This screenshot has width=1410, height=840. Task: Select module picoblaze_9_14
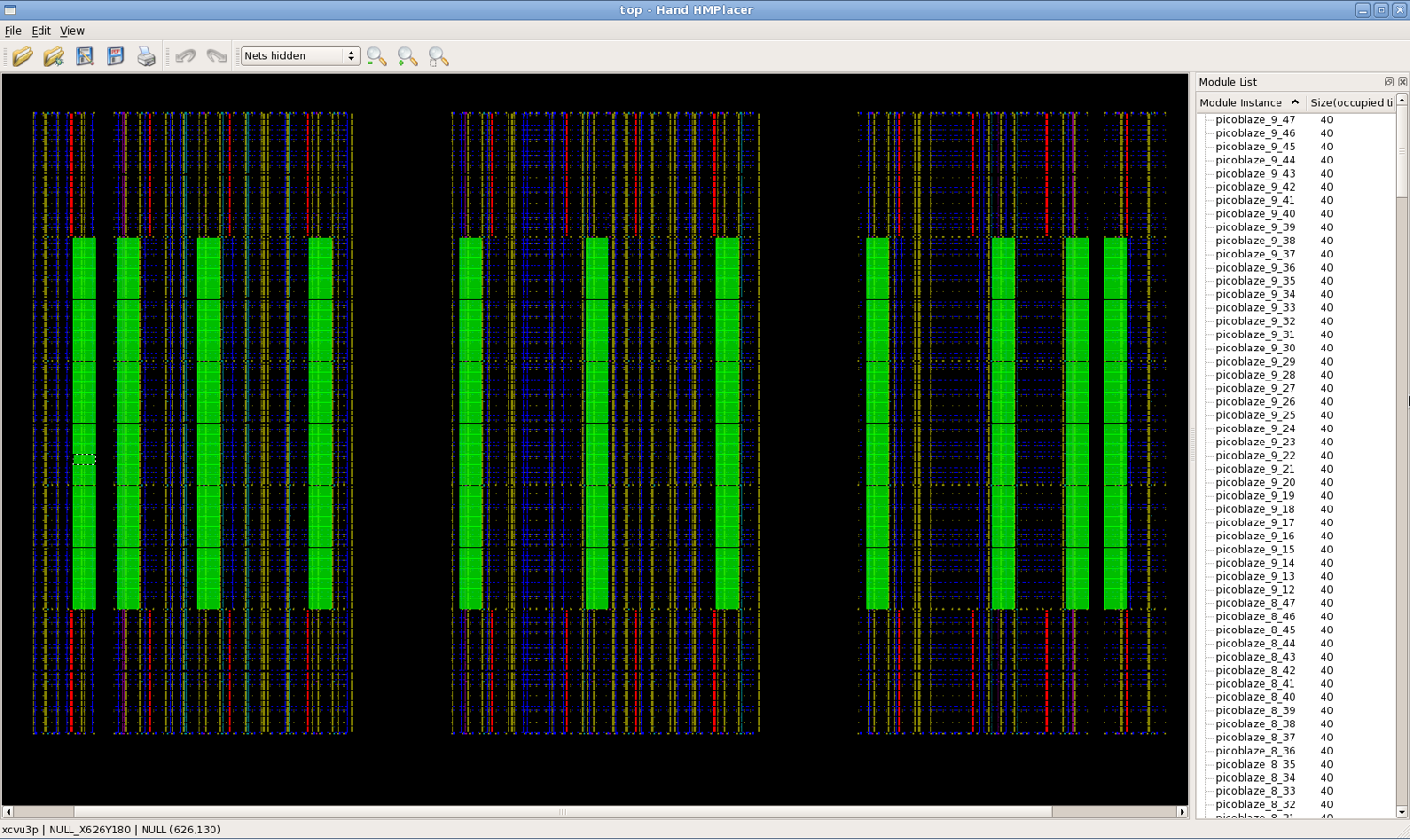click(1255, 563)
